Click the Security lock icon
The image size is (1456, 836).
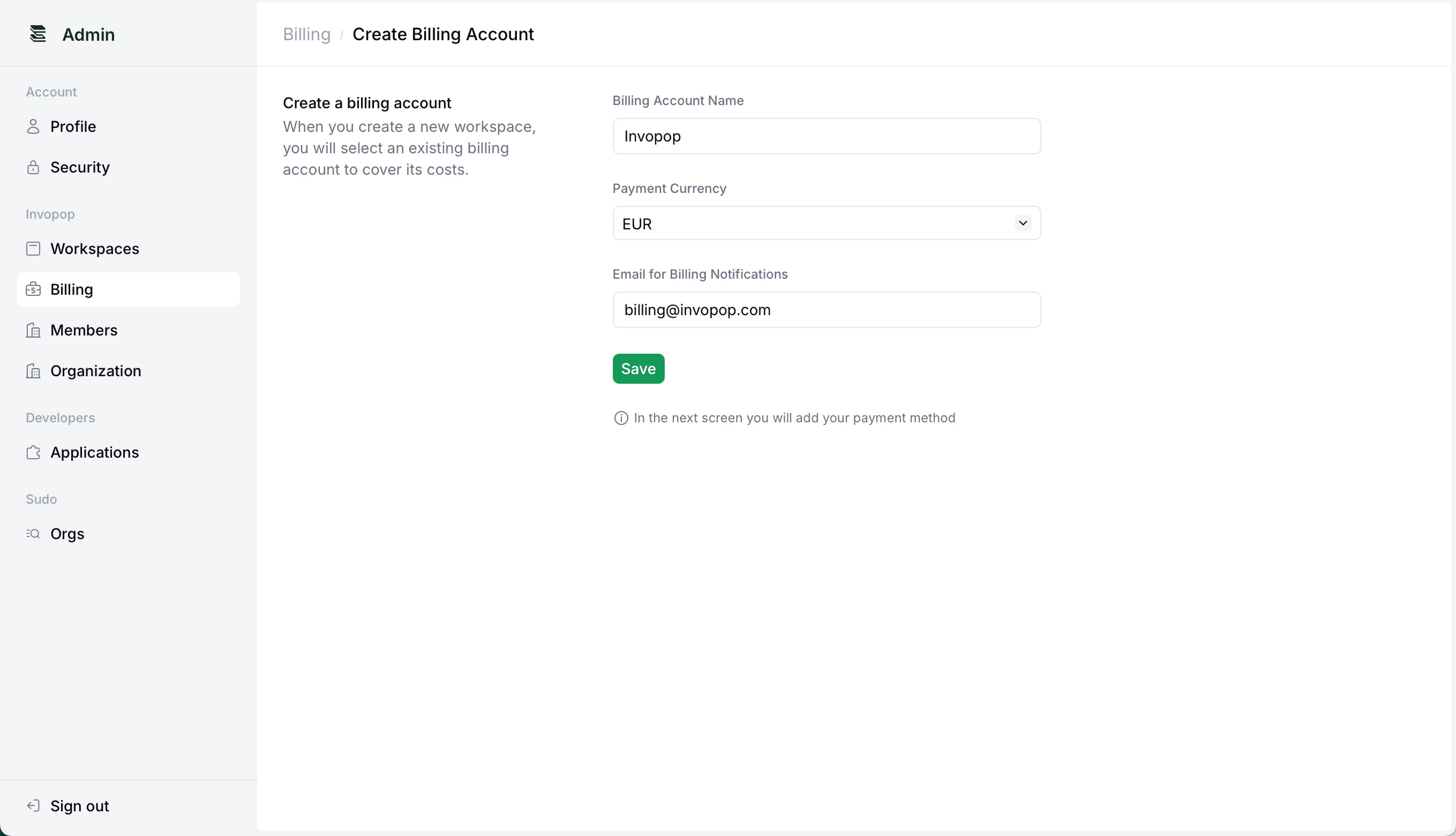pyautogui.click(x=33, y=167)
